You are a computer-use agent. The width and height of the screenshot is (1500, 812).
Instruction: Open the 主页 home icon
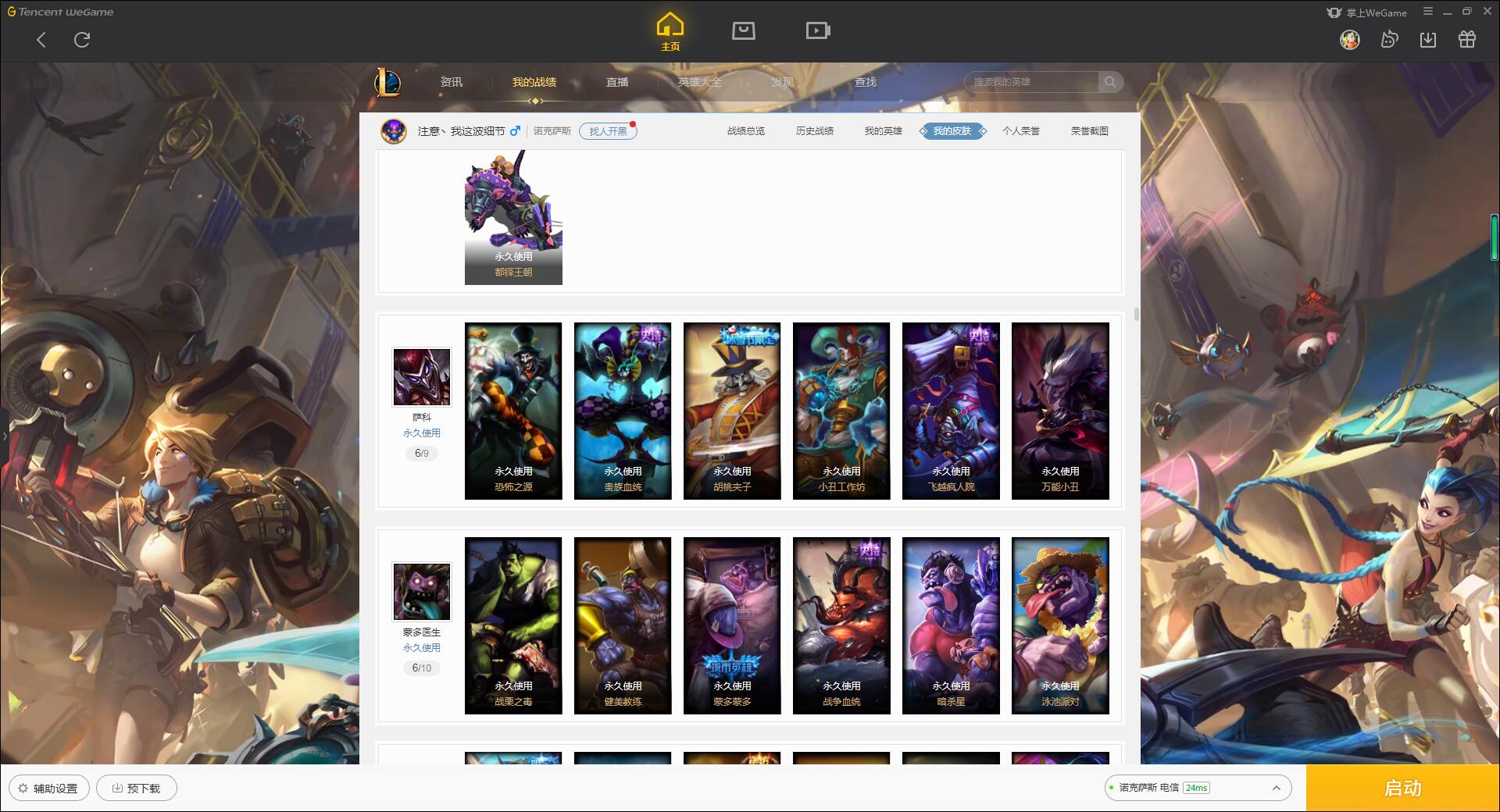(x=670, y=32)
